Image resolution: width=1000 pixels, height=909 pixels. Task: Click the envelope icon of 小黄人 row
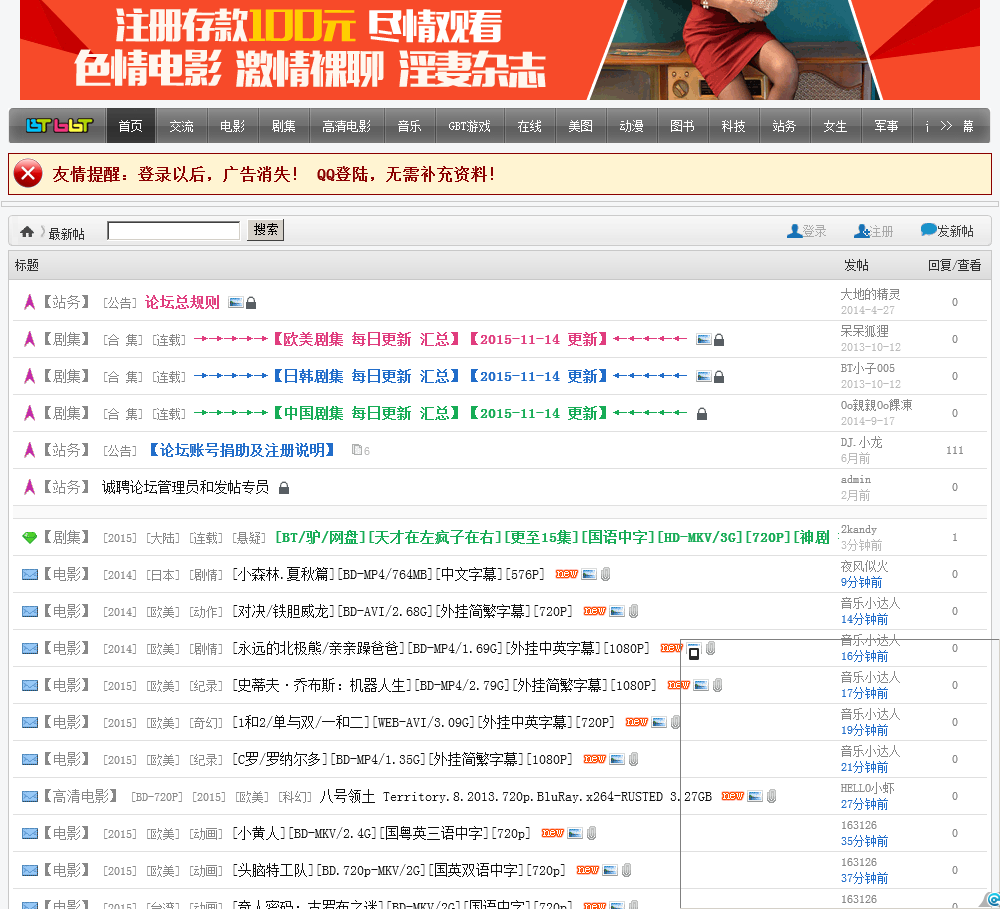30,834
